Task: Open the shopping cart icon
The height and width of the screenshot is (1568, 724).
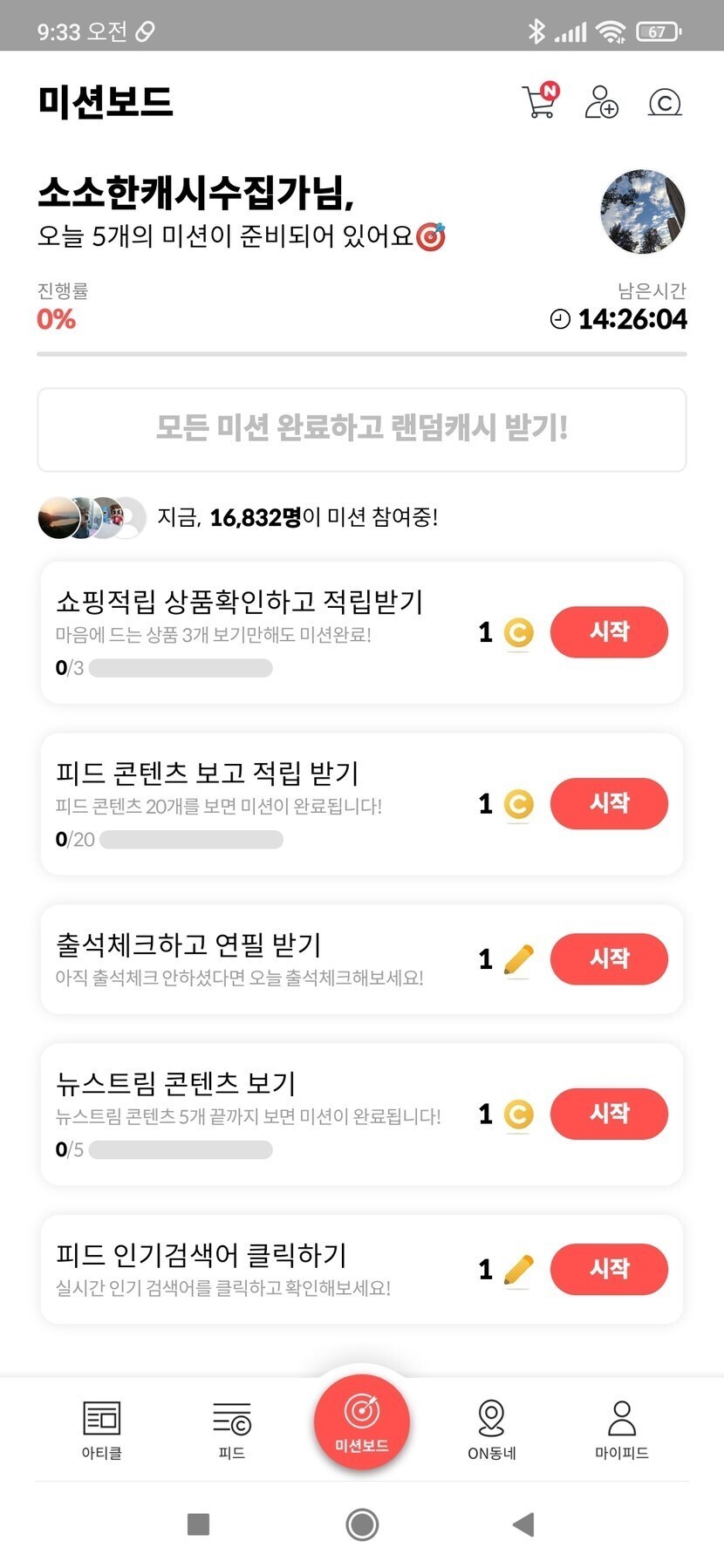Action: click(539, 102)
